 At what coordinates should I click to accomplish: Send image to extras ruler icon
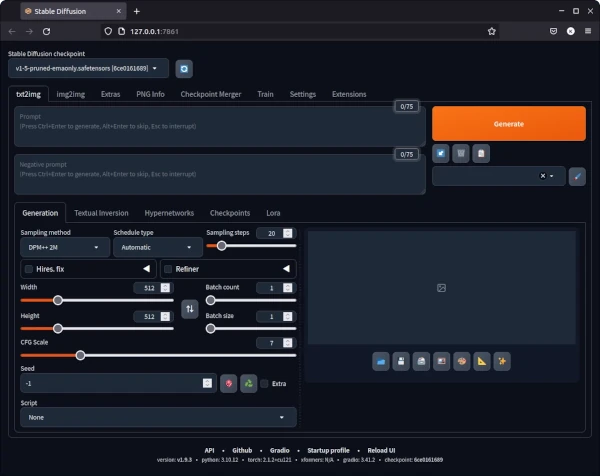click(x=482, y=361)
